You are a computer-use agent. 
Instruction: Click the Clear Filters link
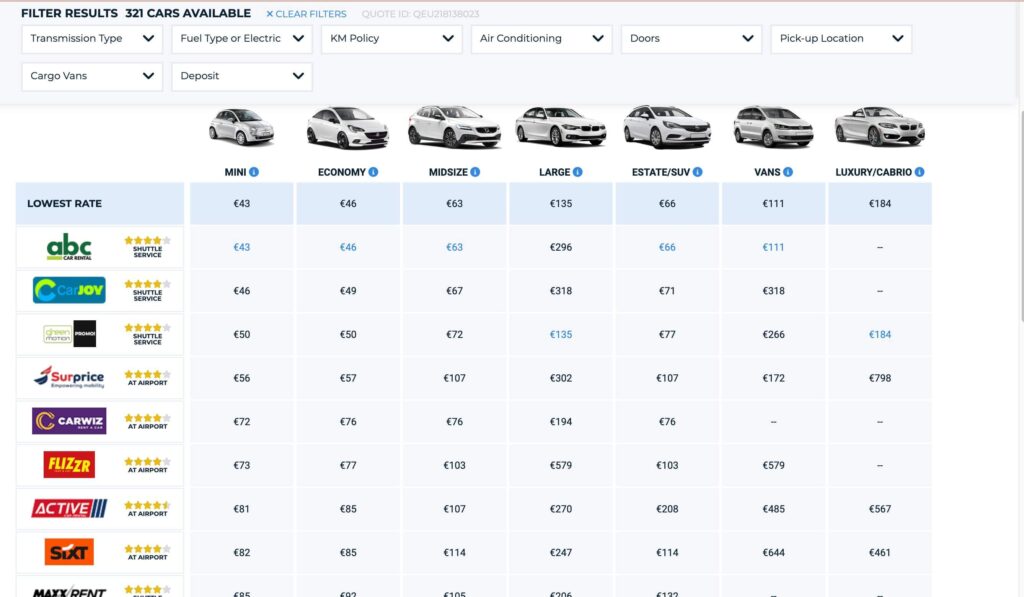pos(306,14)
